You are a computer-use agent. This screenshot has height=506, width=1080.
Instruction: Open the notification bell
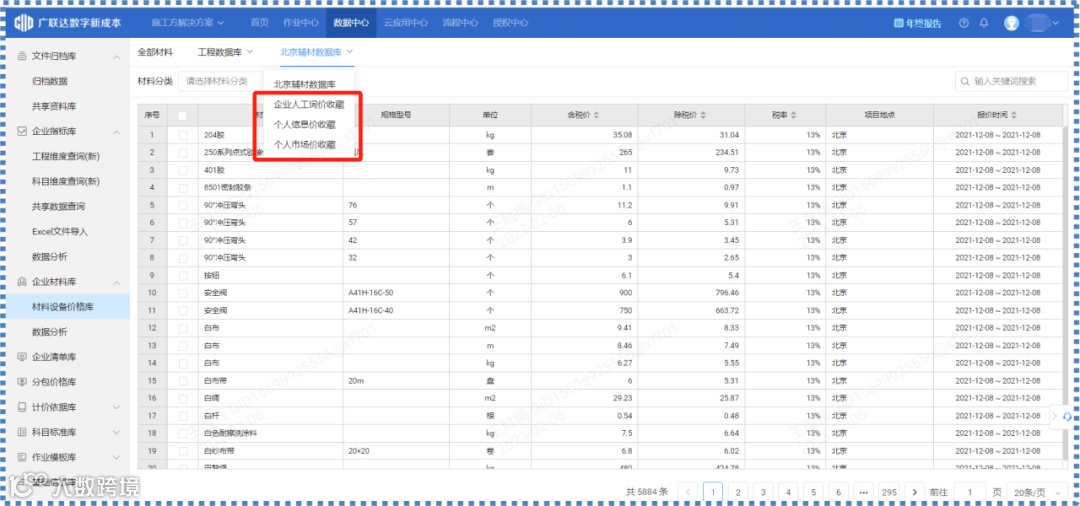tap(984, 23)
